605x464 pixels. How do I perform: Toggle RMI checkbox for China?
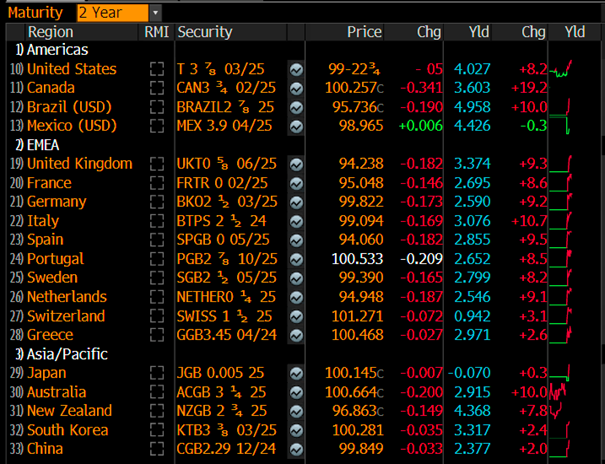(x=157, y=449)
